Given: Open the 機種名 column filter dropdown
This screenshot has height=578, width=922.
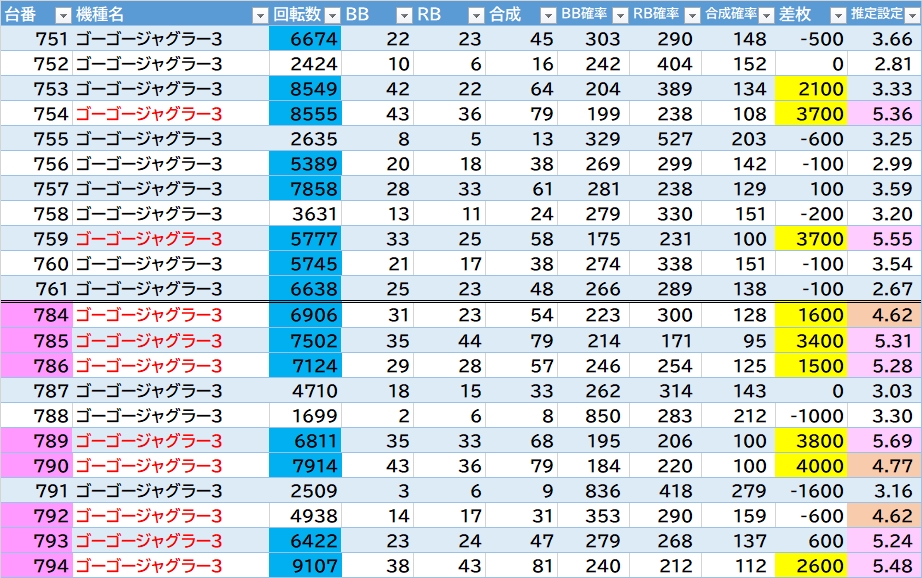Looking at the screenshot, I should [x=260, y=15].
